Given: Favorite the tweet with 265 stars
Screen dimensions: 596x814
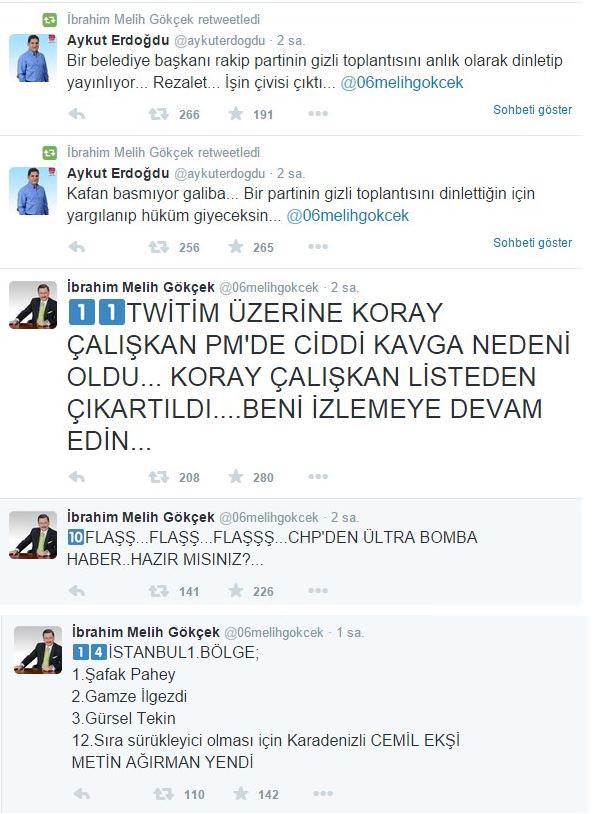Looking at the screenshot, I should click(x=236, y=246).
